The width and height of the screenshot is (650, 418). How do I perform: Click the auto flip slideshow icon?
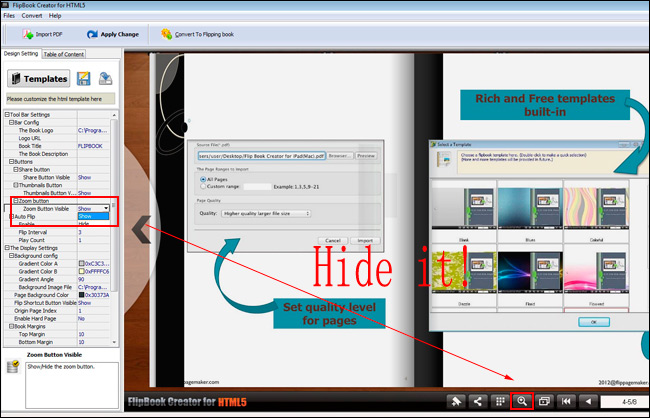544,401
